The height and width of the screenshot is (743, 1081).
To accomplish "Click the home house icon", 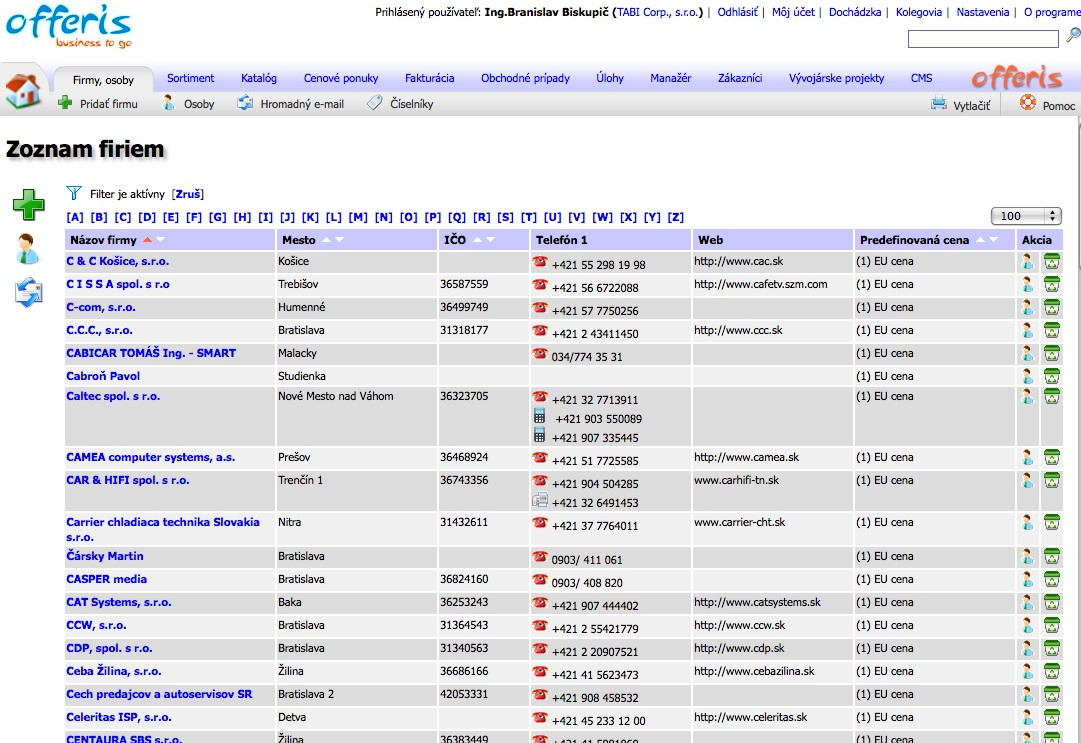I will 23,90.
